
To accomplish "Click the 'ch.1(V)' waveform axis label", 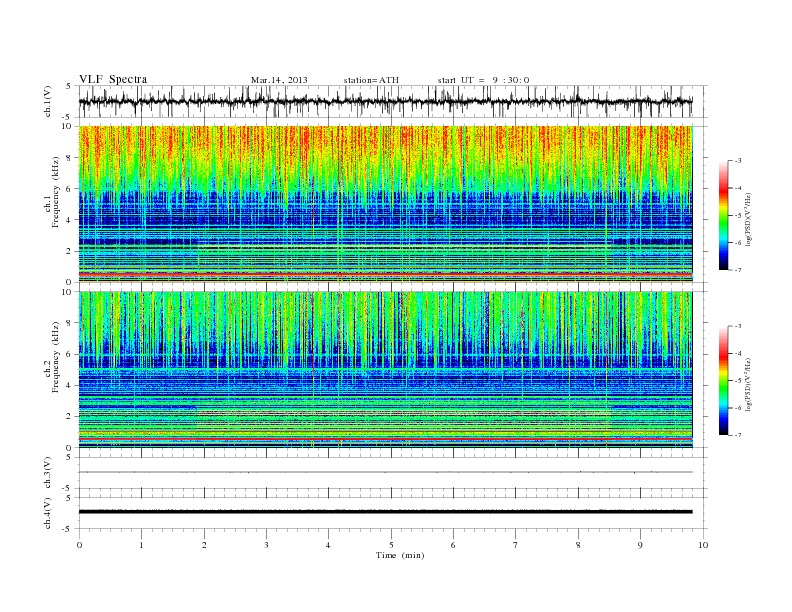I will click(x=48, y=101).
